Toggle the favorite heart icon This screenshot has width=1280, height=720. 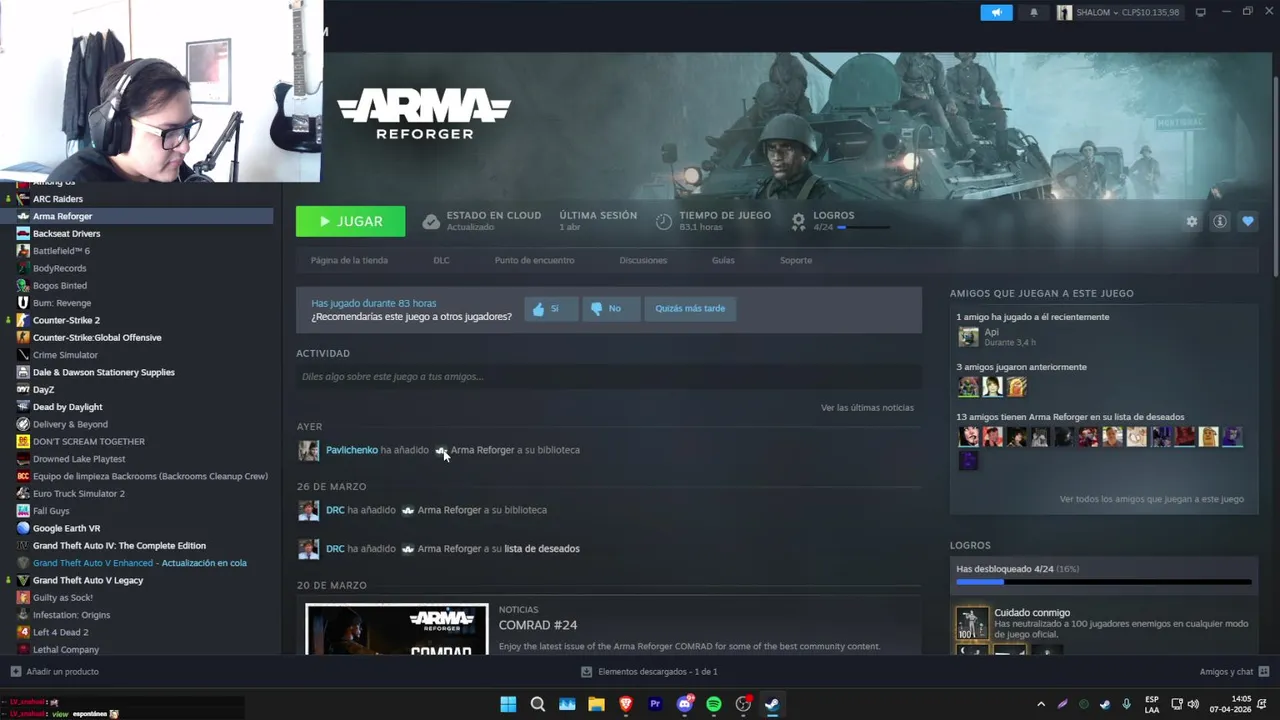(1248, 221)
